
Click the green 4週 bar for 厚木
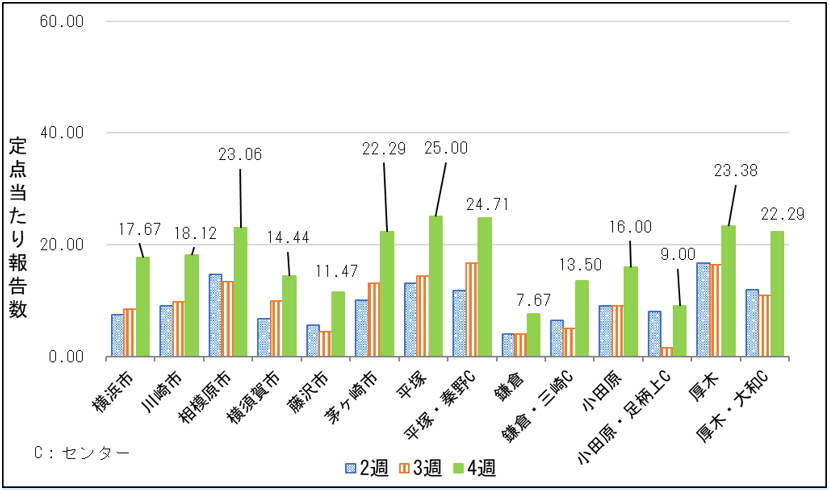728,290
